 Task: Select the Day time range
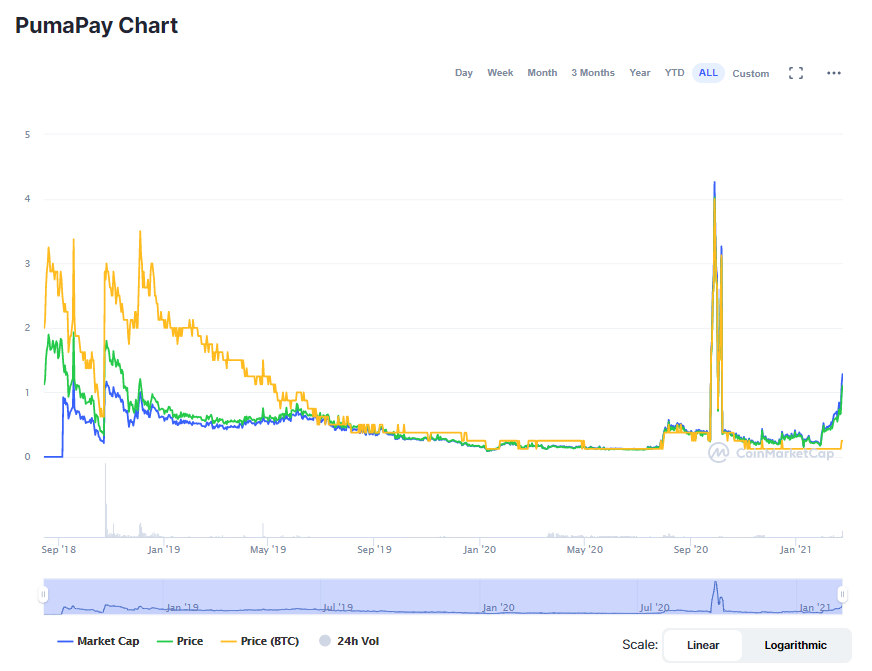[464, 73]
